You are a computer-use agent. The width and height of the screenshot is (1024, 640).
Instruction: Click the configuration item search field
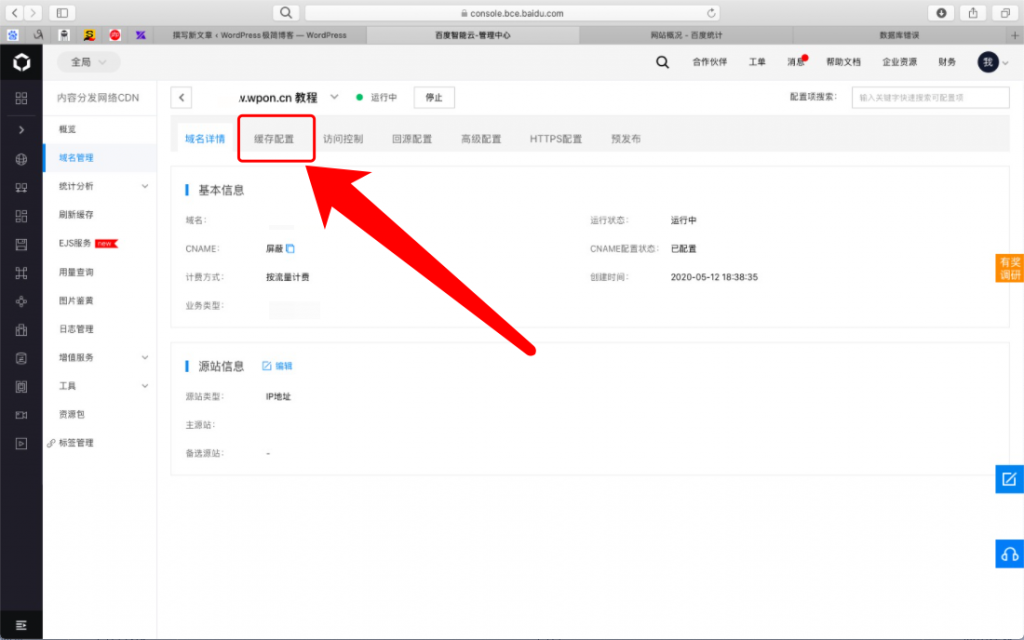(930, 98)
